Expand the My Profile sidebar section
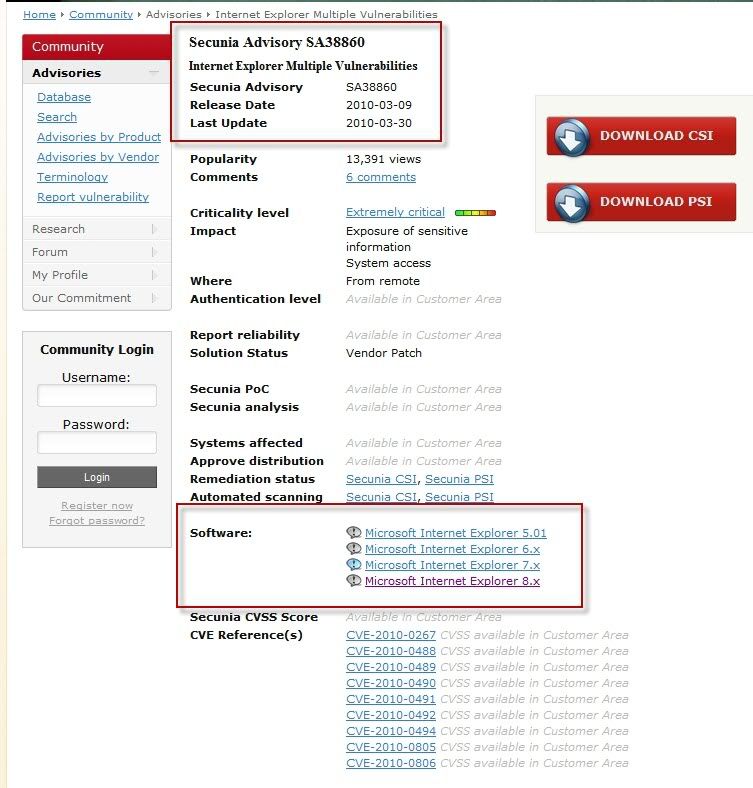 click(154, 275)
